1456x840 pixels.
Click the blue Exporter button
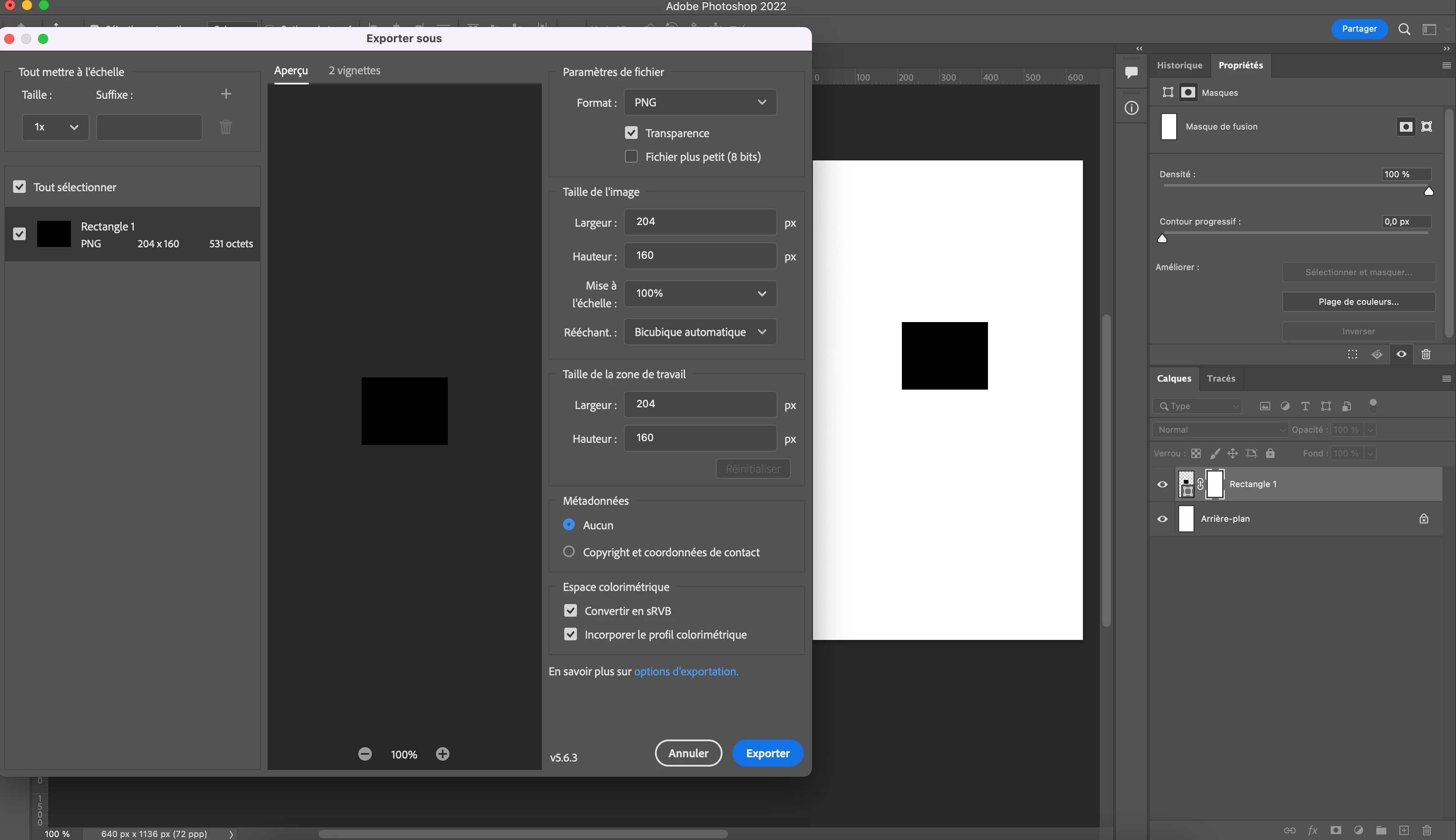768,753
